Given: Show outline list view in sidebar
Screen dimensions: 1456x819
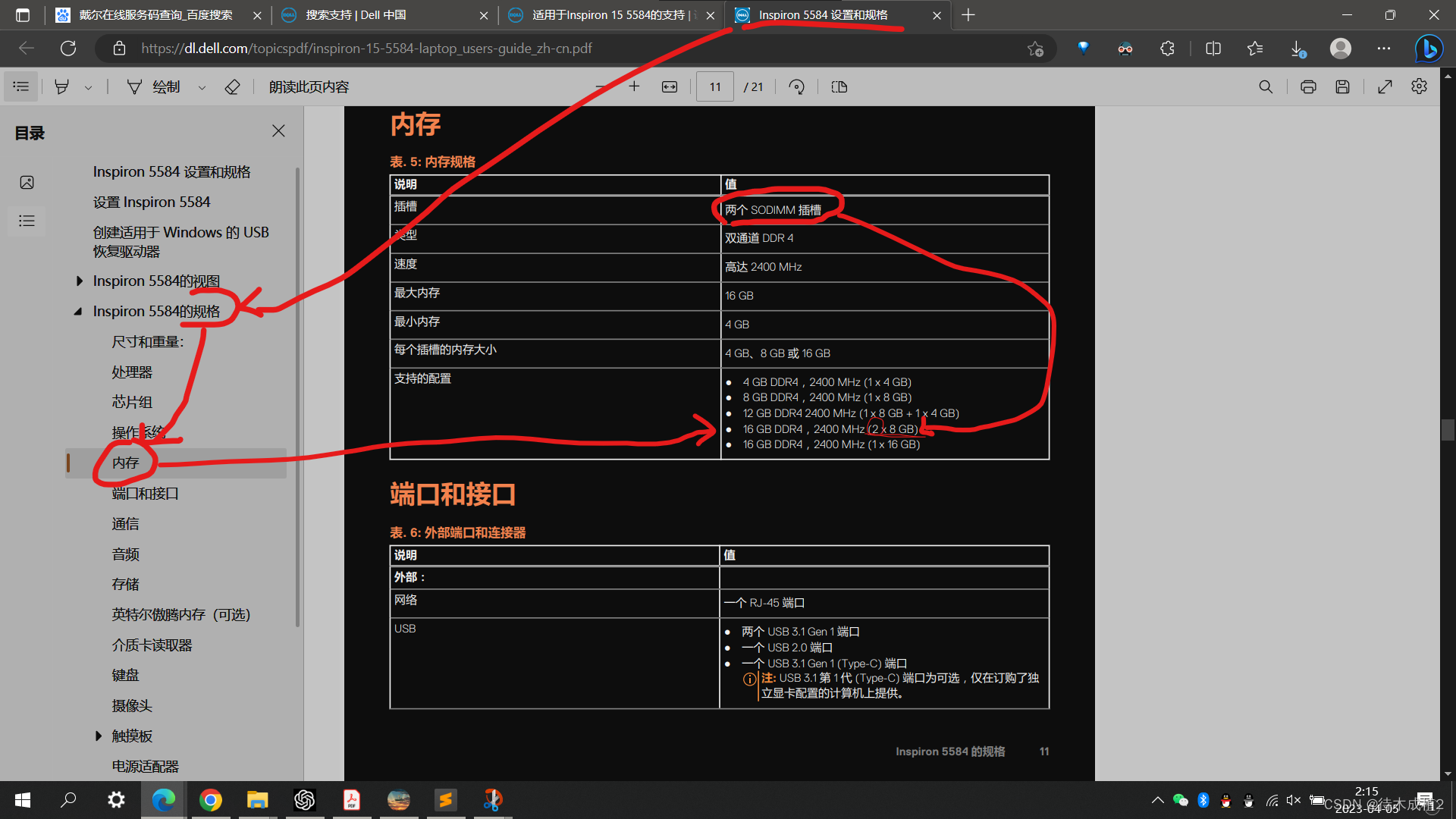Looking at the screenshot, I should pos(27,221).
